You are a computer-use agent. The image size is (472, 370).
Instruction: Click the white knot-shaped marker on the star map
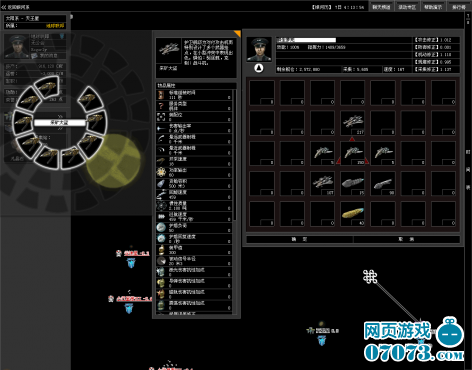point(370,277)
